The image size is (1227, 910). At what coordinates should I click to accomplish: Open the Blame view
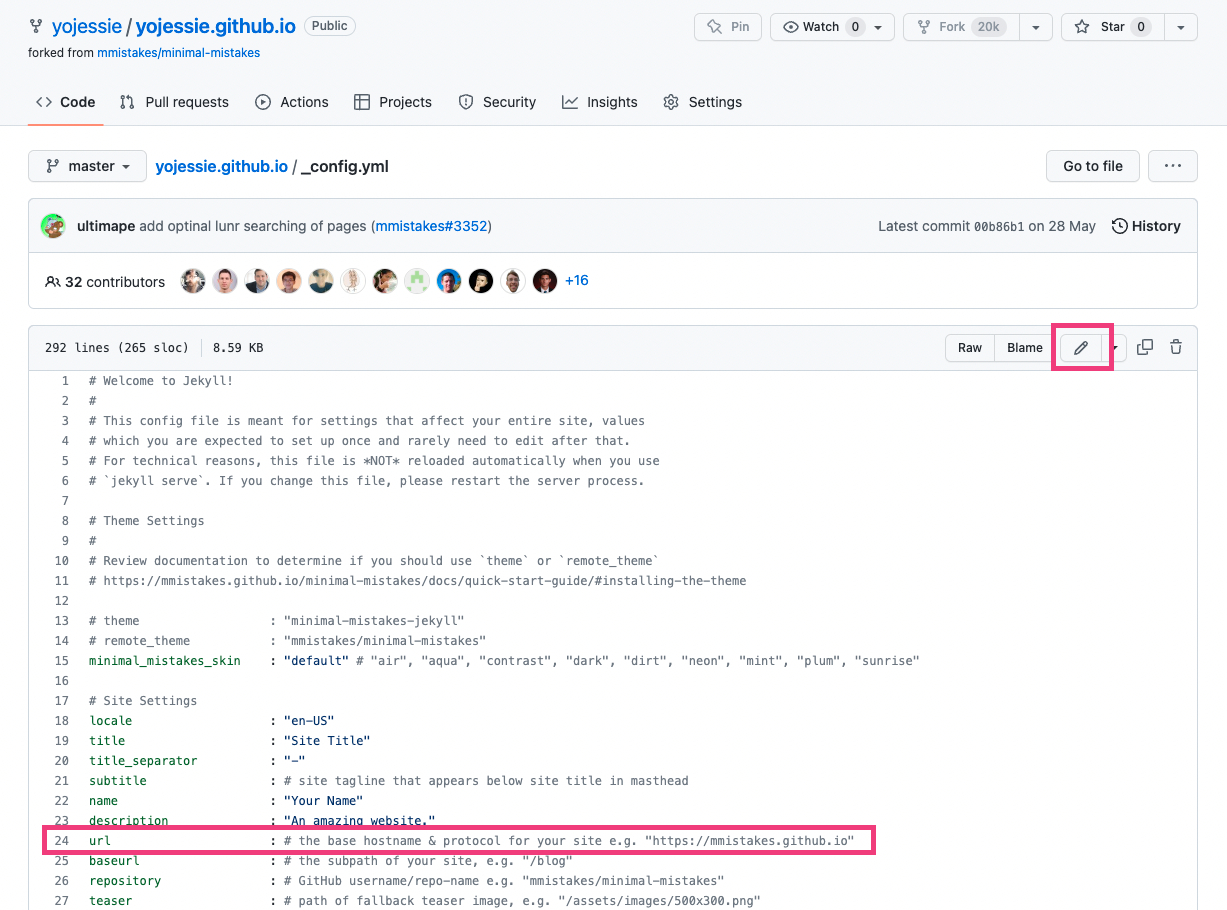[x=1025, y=348]
